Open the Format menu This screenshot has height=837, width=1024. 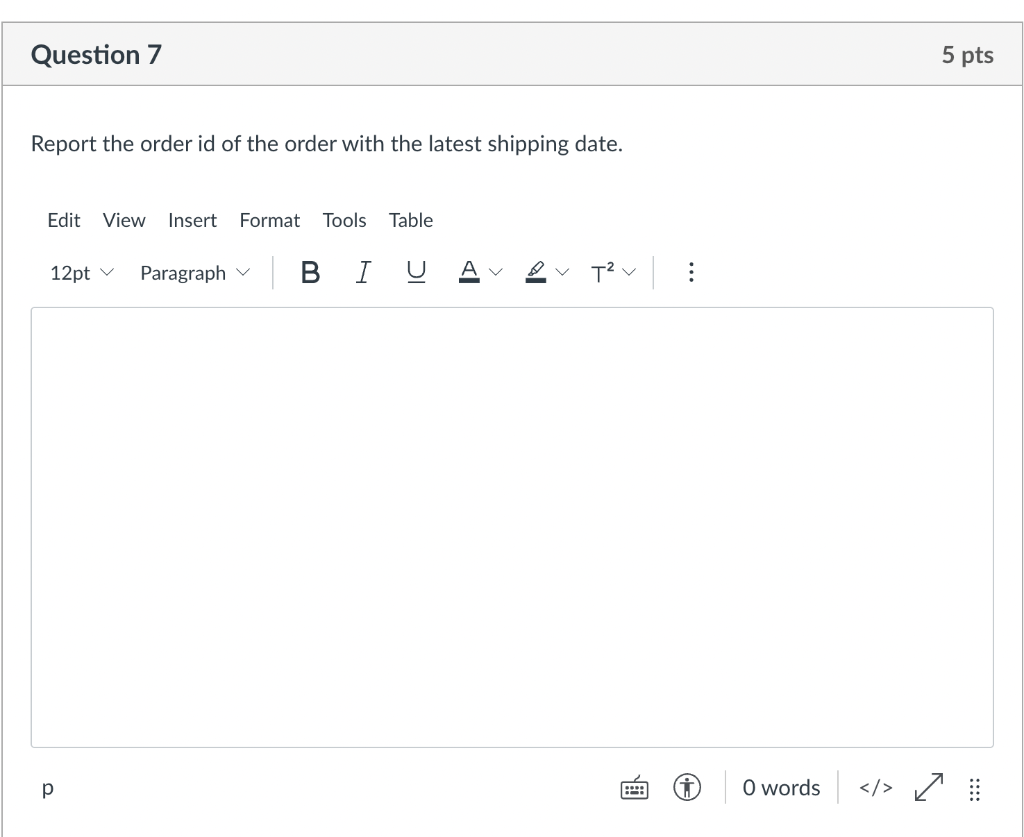pos(269,220)
